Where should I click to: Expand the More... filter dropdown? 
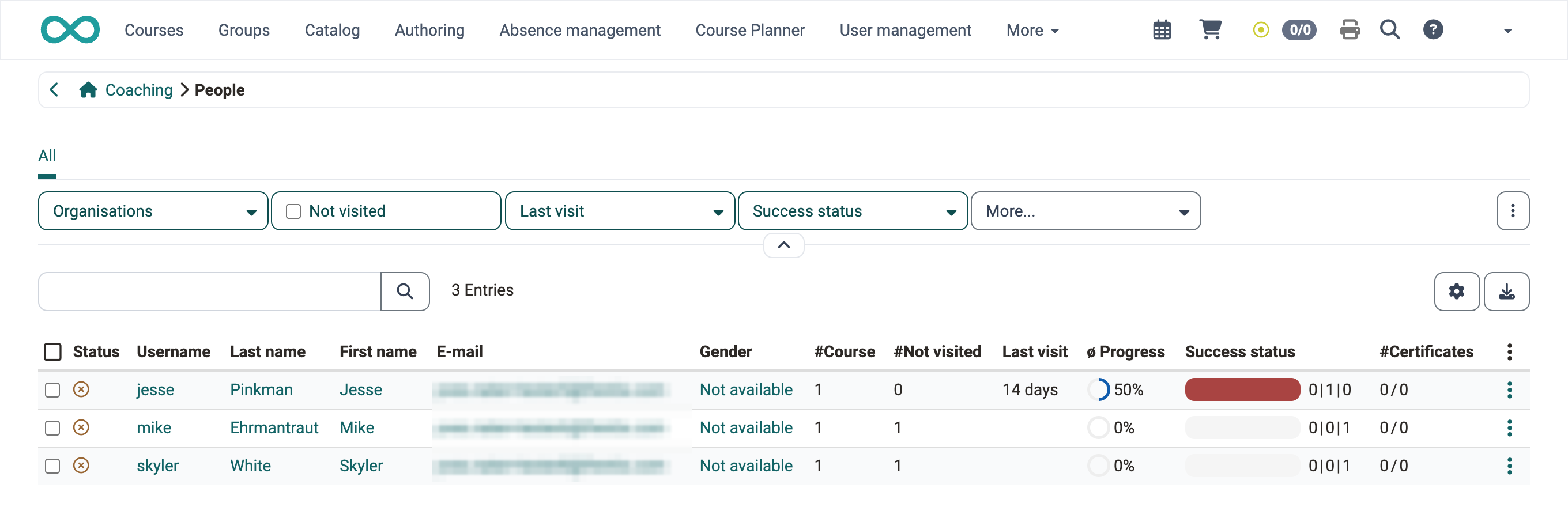click(1086, 211)
